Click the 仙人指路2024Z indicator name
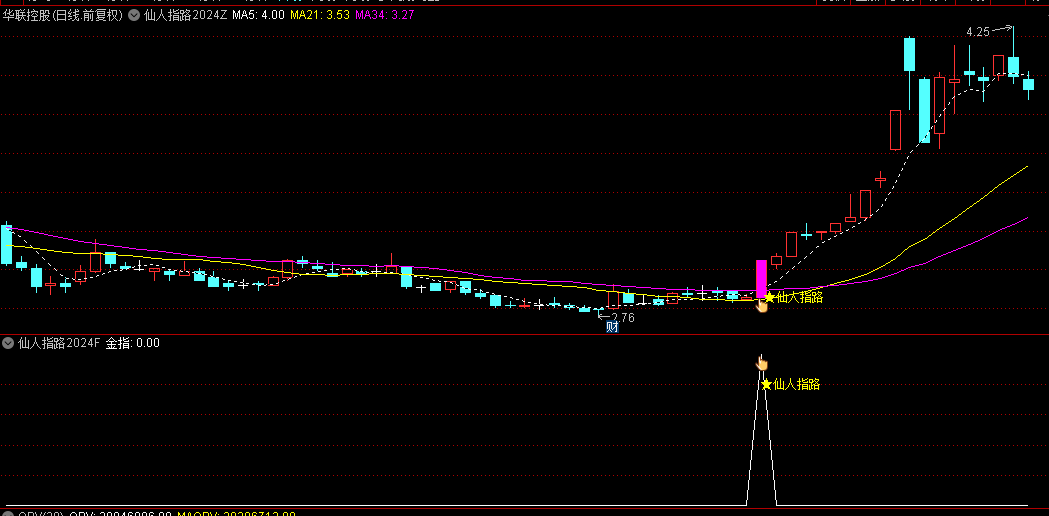Screen dimensions: 1049x516 pos(185,15)
